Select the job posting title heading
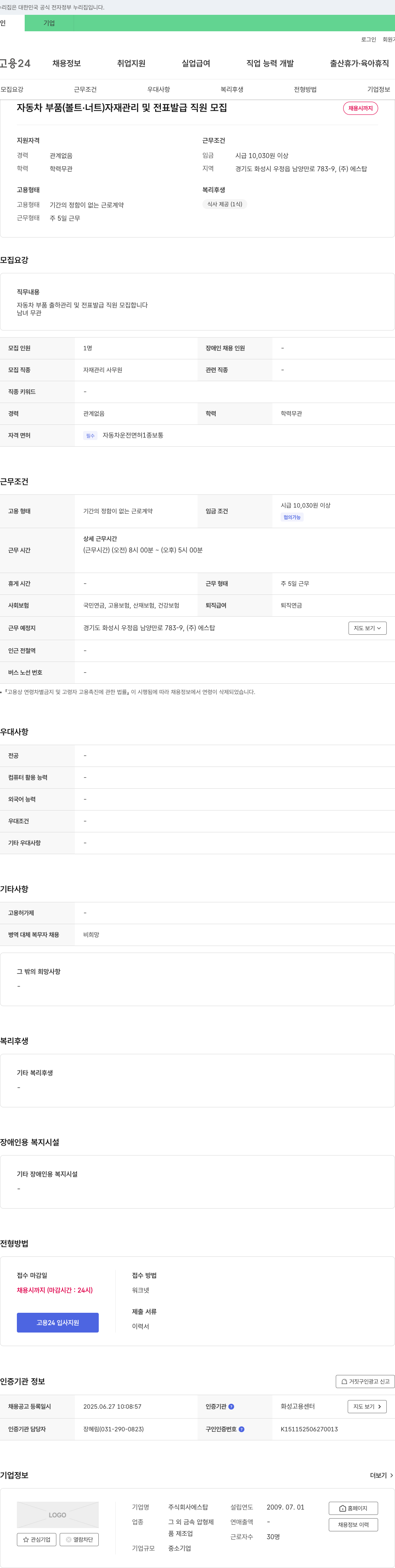Screen dimensions: 395x1568 pos(122,108)
